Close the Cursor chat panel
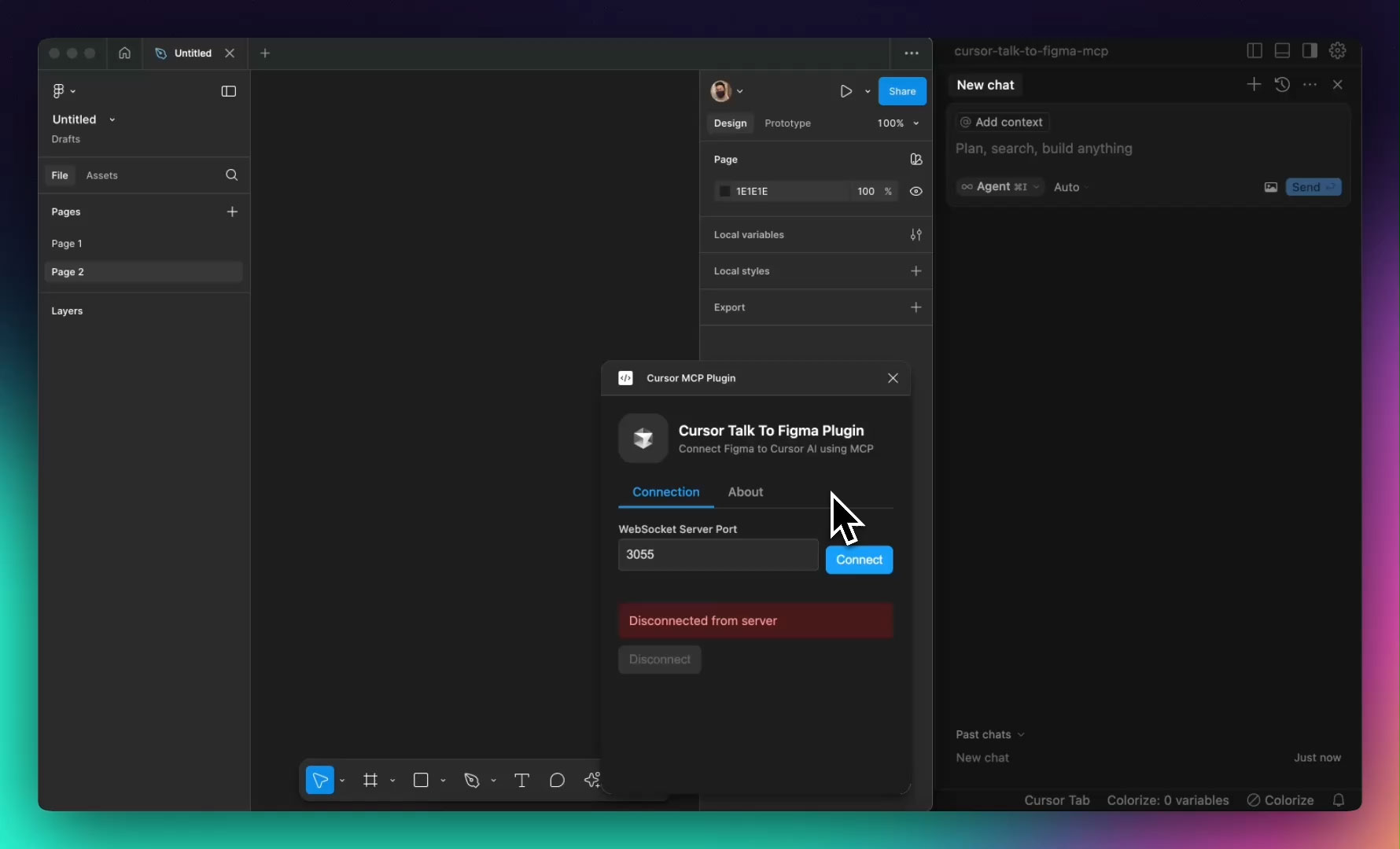Image resolution: width=1400 pixels, height=849 pixels. click(1338, 84)
